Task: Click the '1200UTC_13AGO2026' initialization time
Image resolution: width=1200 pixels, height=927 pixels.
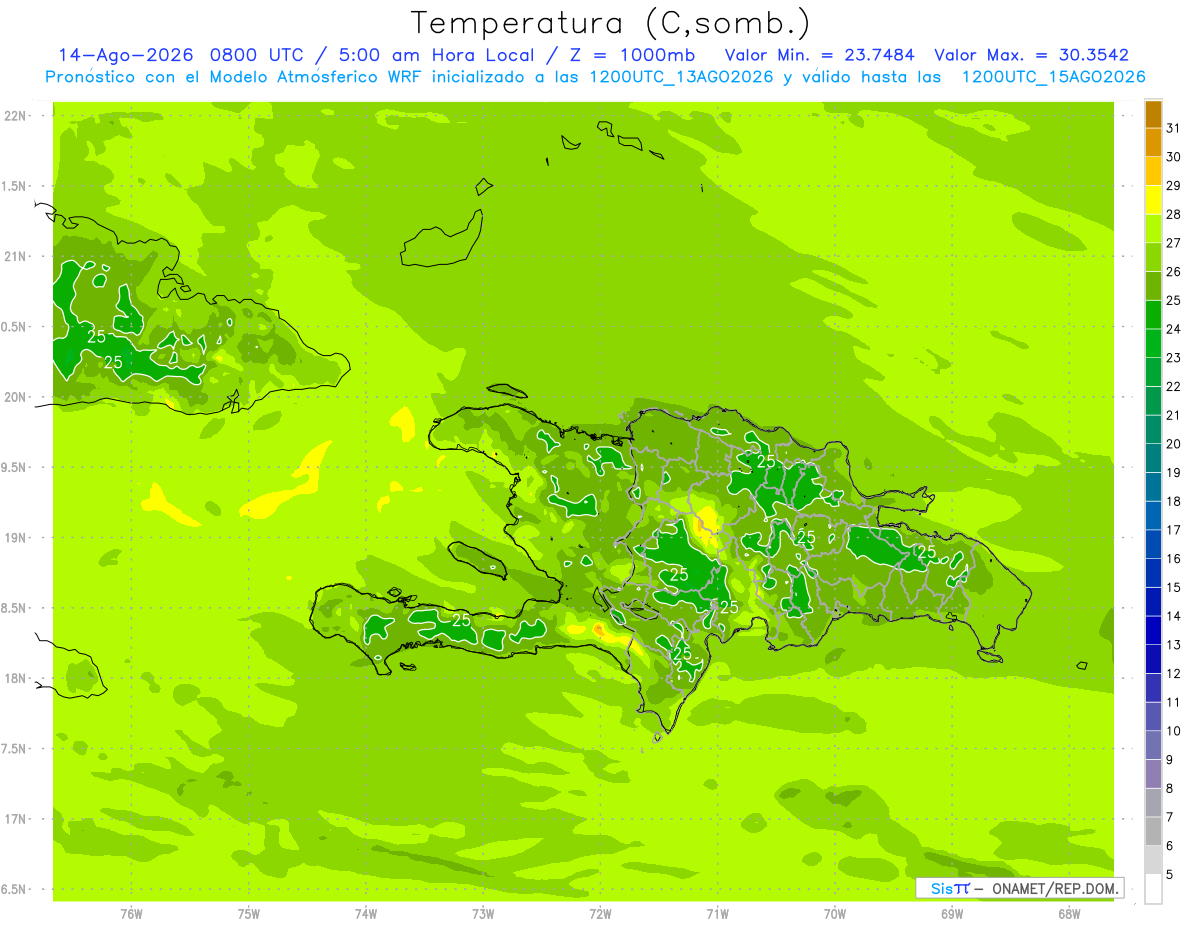Action: click(x=679, y=77)
